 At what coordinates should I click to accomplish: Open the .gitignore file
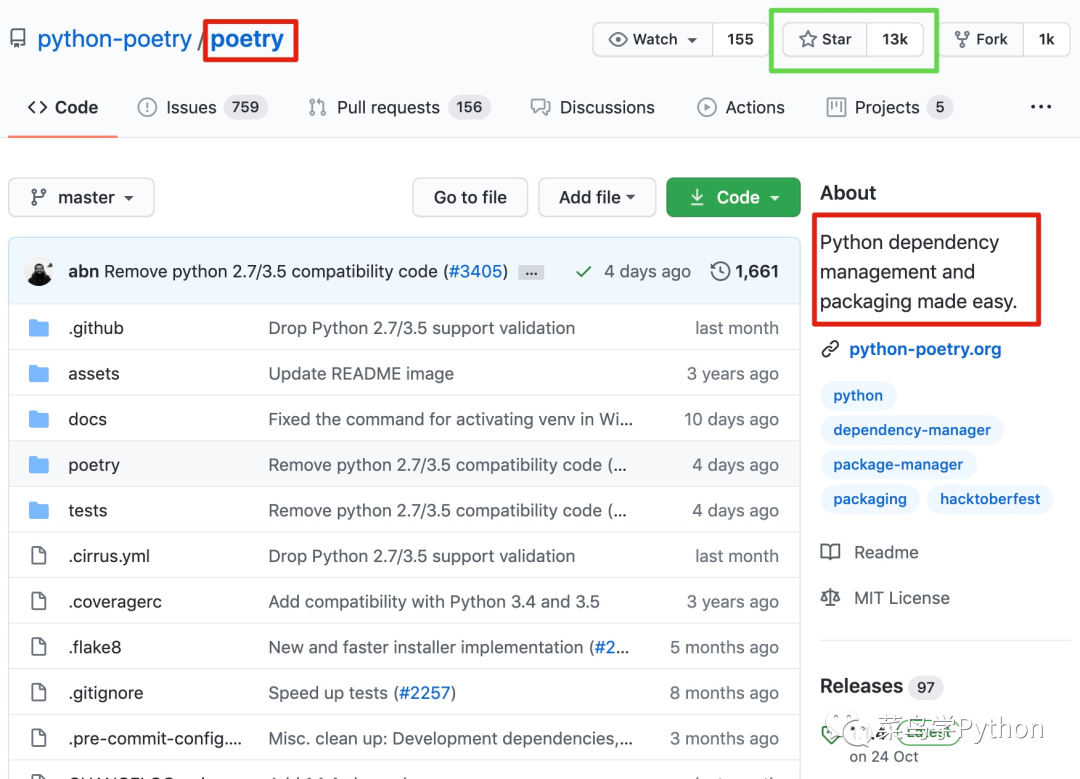tap(106, 693)
